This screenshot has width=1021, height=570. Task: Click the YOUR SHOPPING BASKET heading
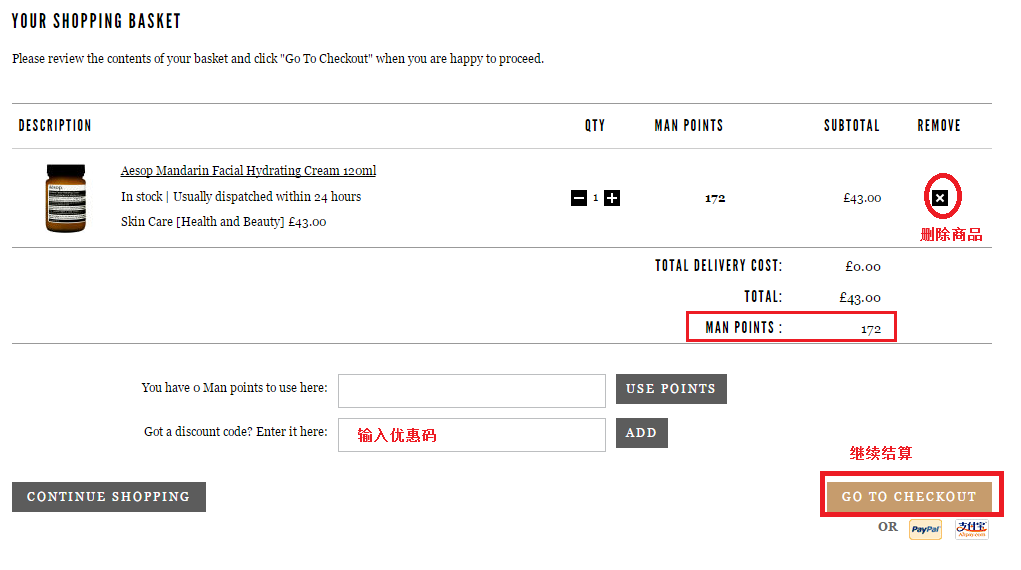click(x=96, y=21)
